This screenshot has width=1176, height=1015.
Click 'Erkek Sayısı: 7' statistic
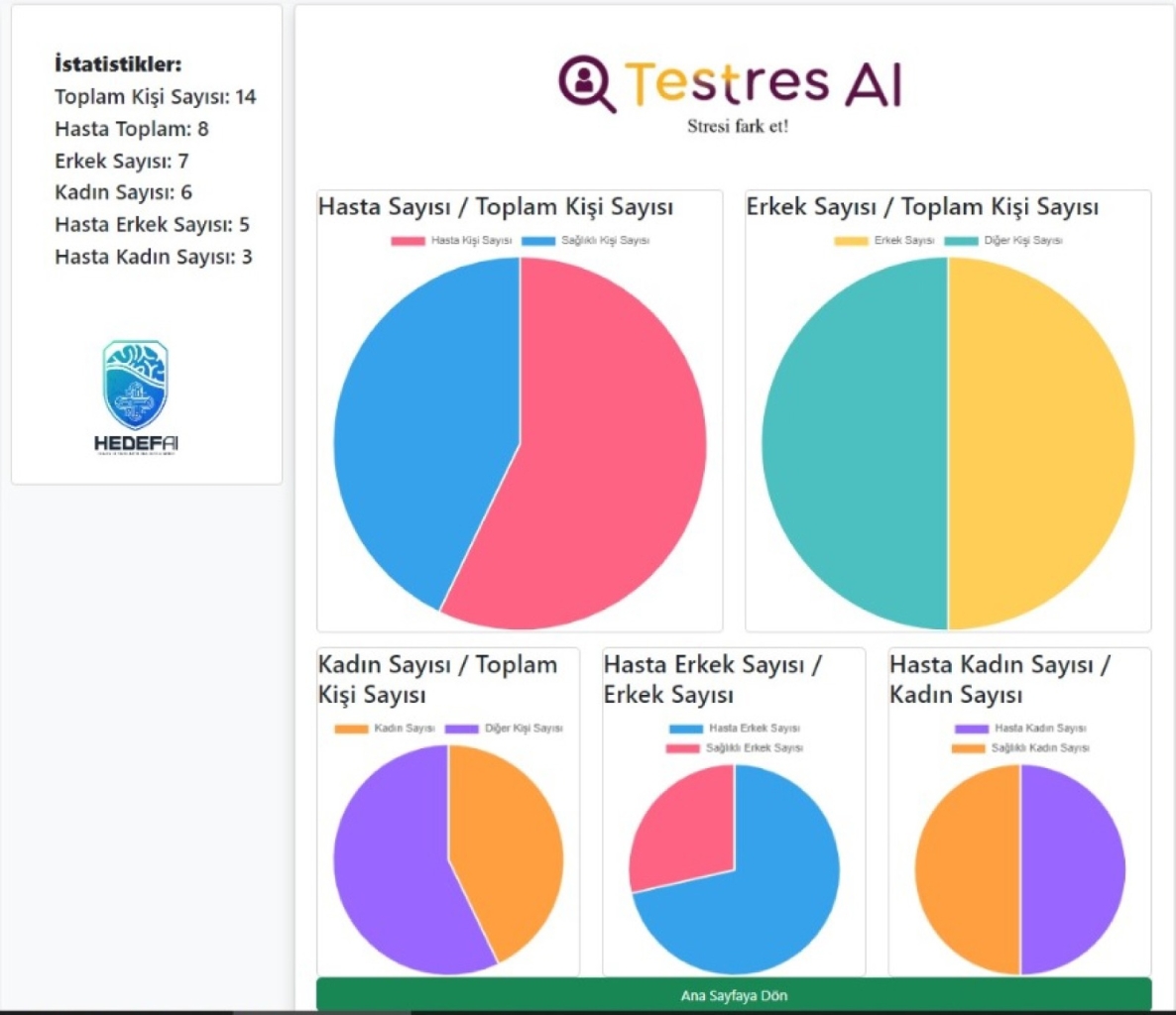[x=122, y=162]
